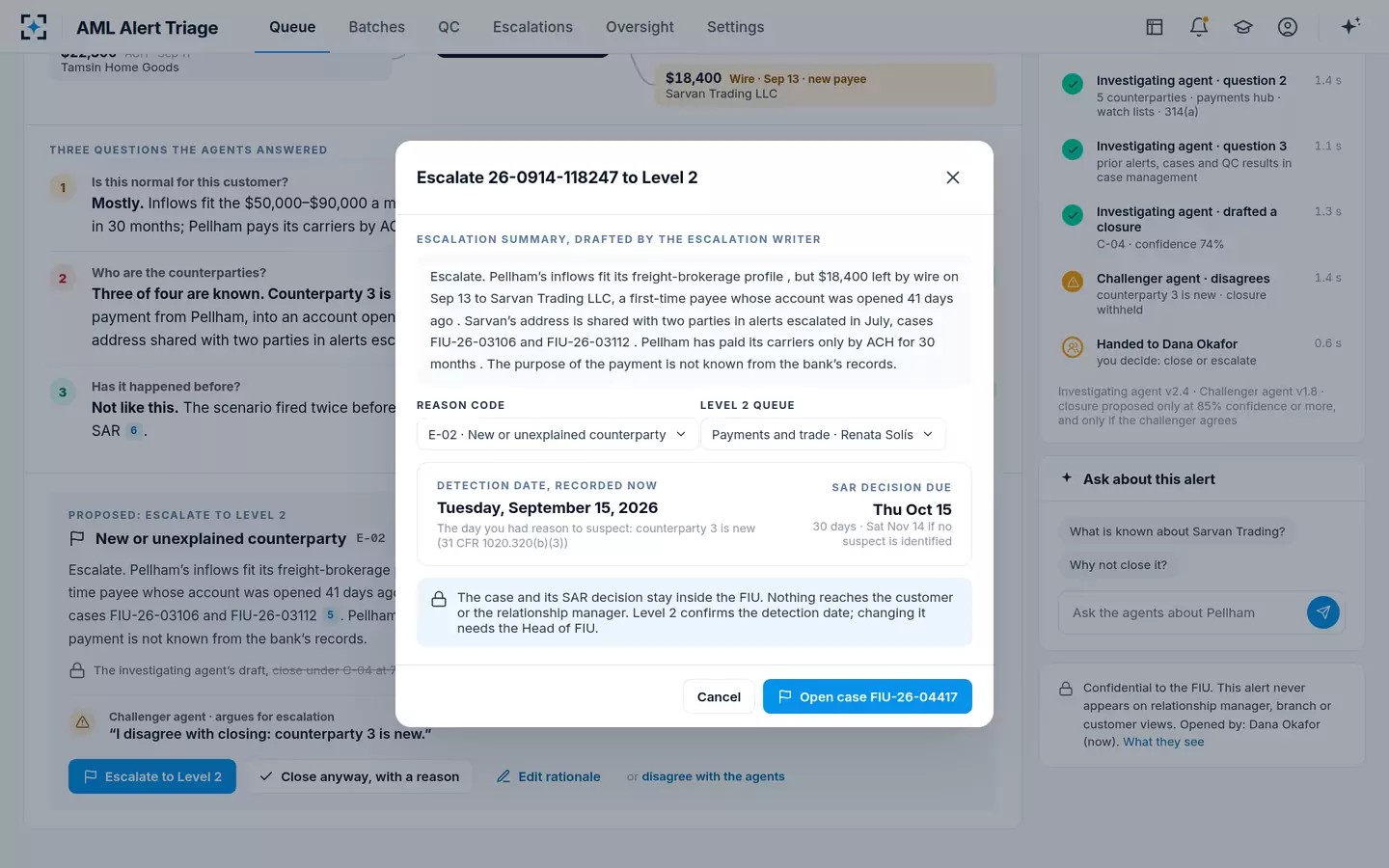Click detection date Tuesday, September 15, 2026

547,508
